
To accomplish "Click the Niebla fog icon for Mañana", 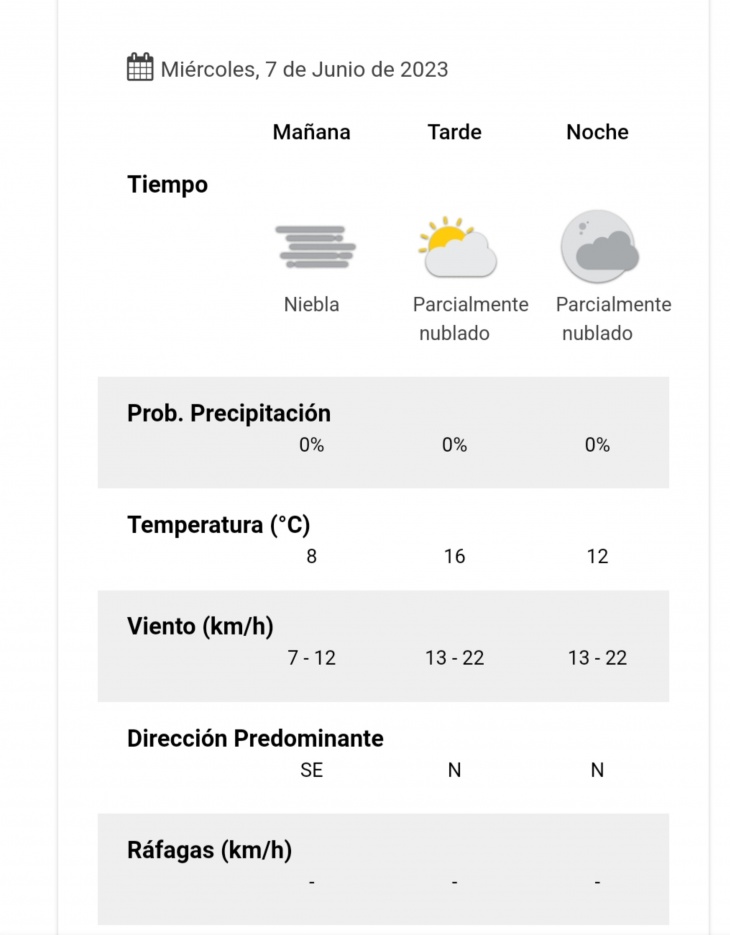I will [x=315, y=247].
